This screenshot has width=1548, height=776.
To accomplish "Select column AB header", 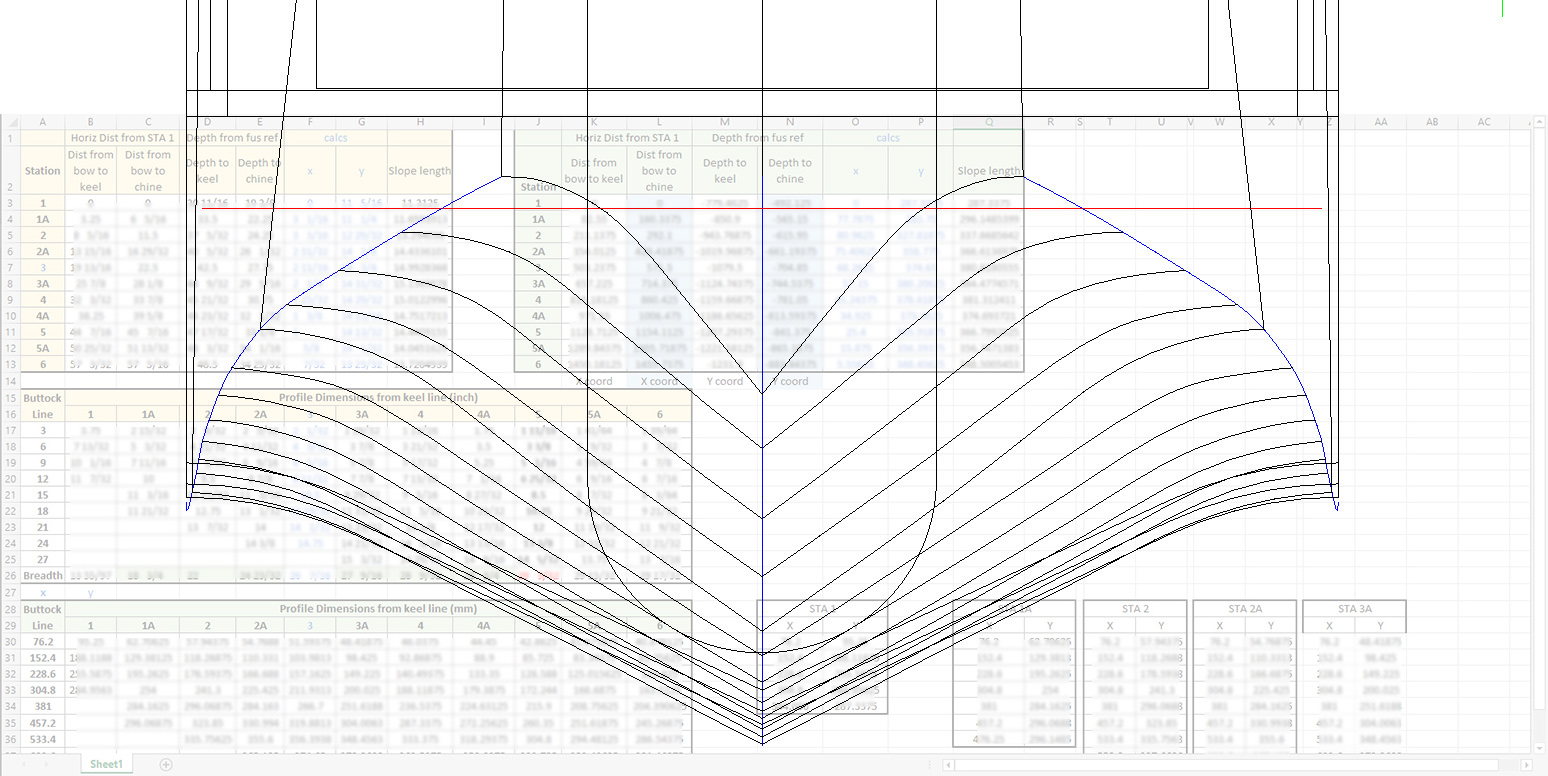I will pyautogui.click(x=1432, y=122).
